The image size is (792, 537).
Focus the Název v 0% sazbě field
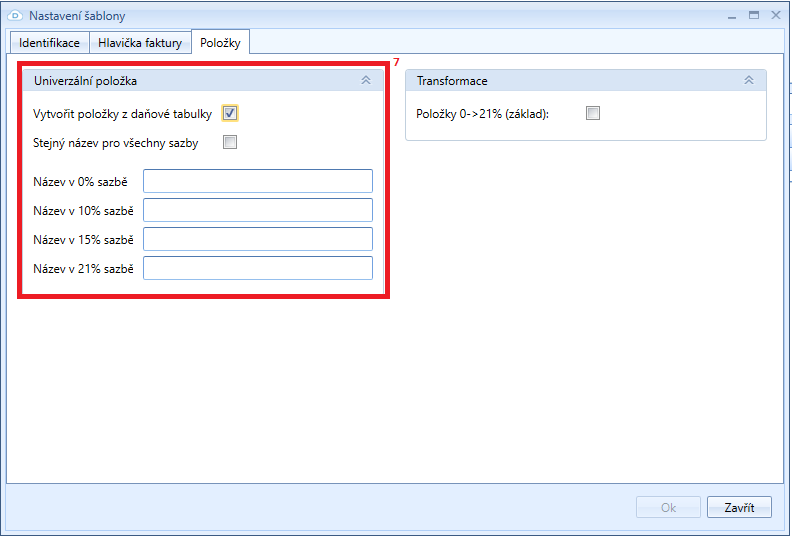click(x=257, y=181)
